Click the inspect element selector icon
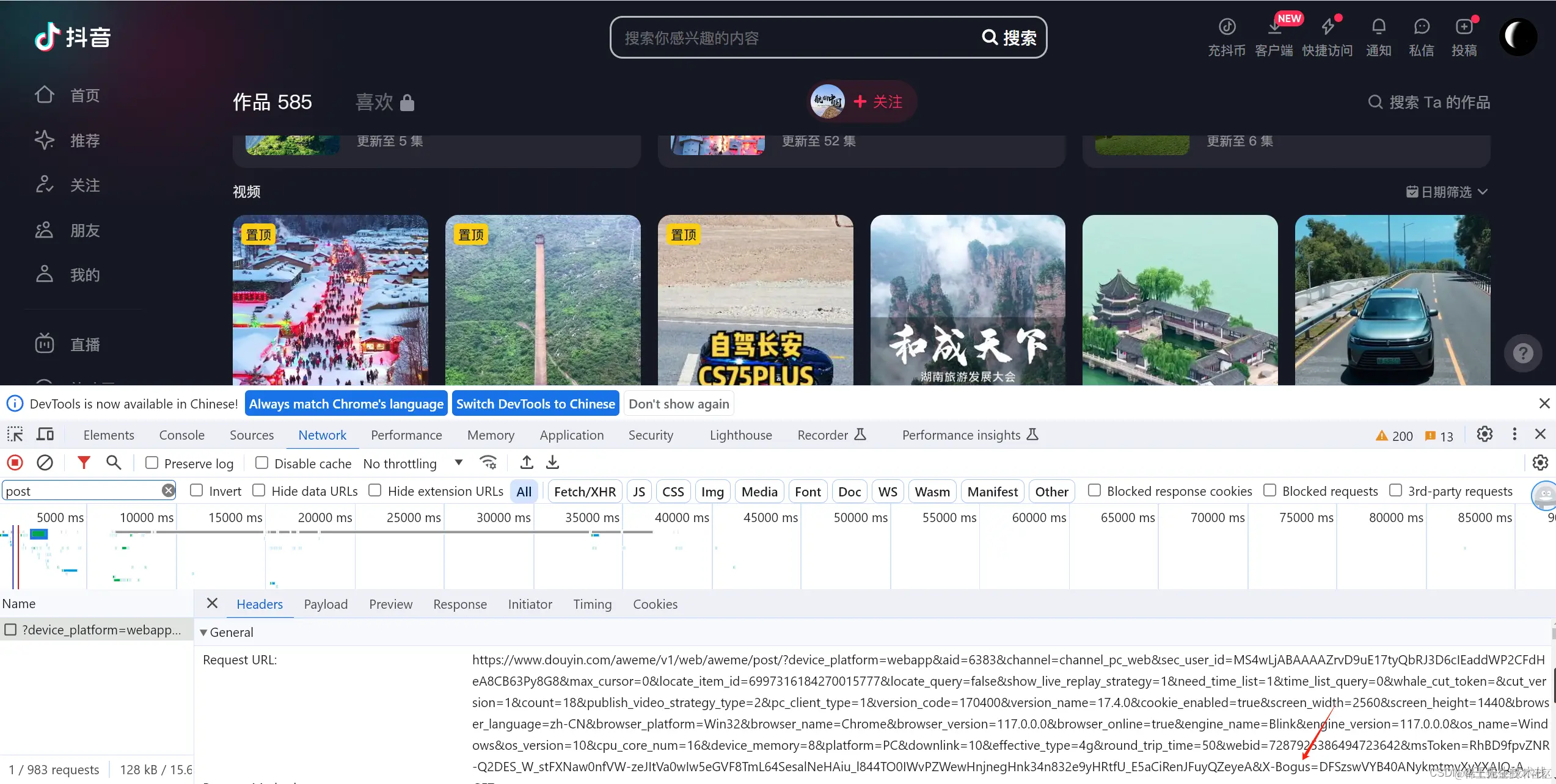Screen dimensions: 1556x784 [x=15, y=435]
